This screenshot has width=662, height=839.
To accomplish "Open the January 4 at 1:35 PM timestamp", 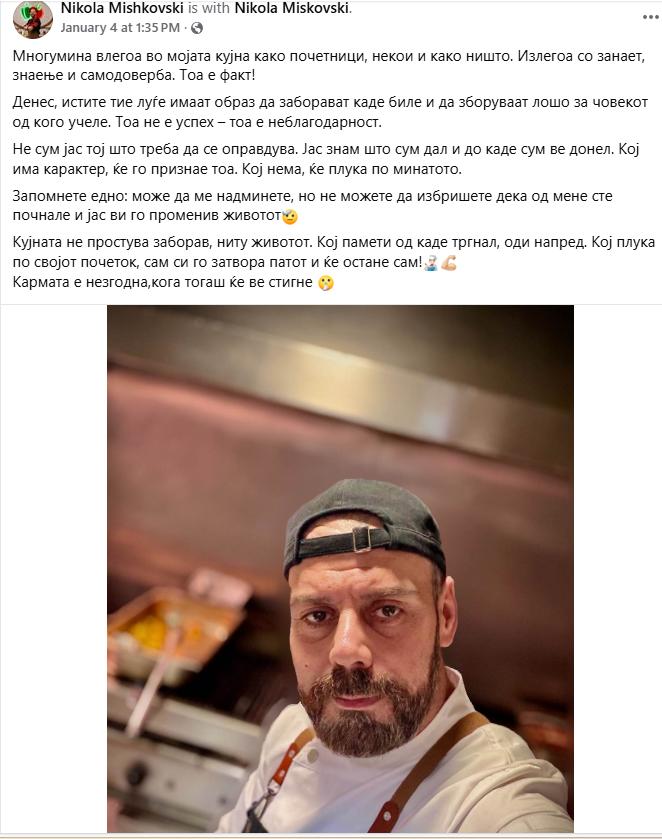I will 120,28.
